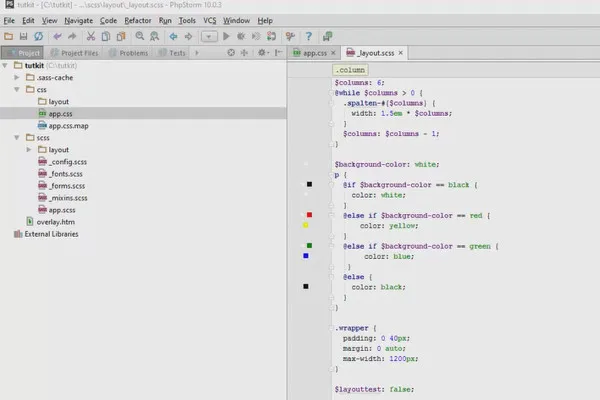The height and width of the screenshot is (400, 600).
Task: Select app.scss file
Action: click(x=57, y=210)
